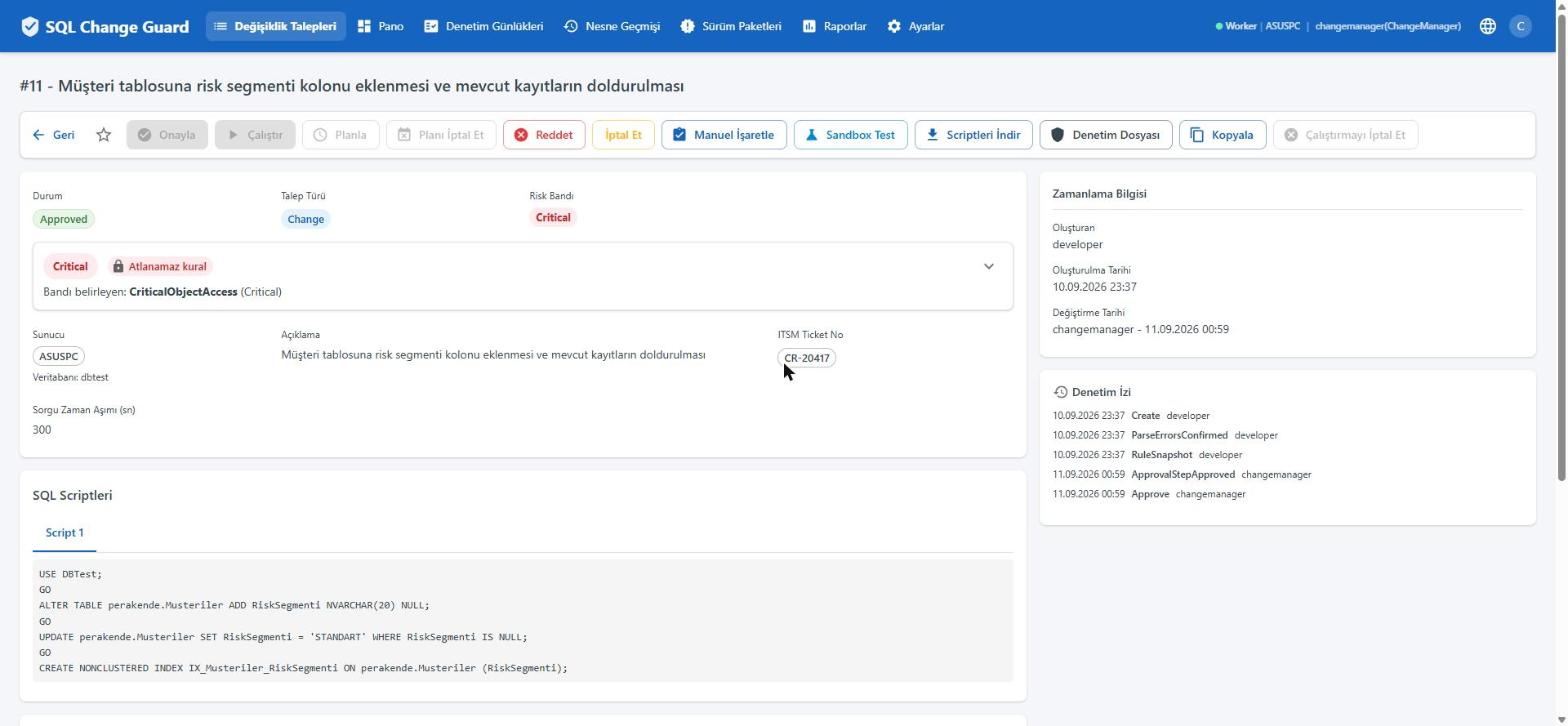Click the SQL Change Guard shield logo
Image resolution: width=1568 pixels, height=726 pixels.
coord(30,27)
